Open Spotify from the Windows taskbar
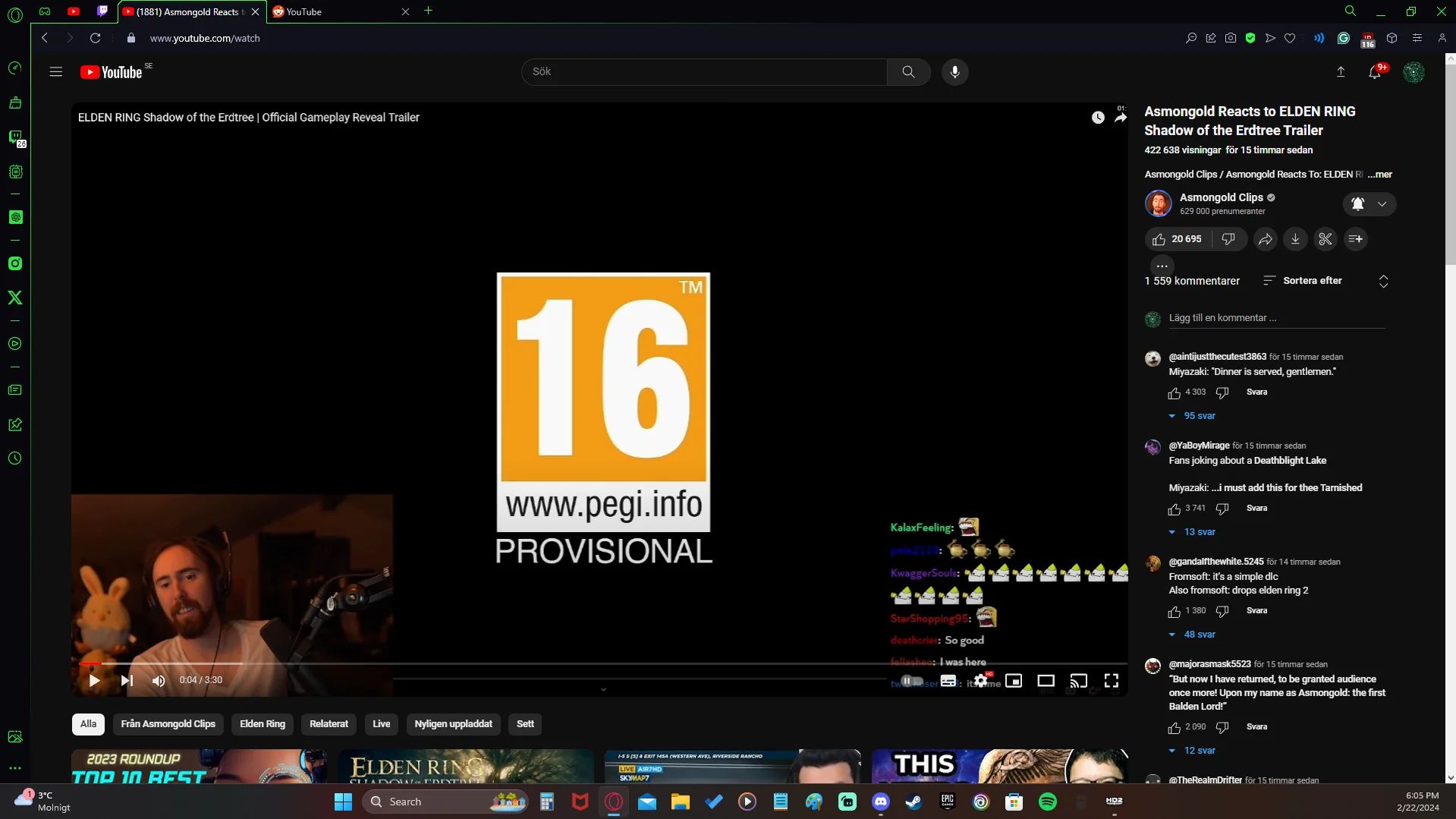The image size is (1456, 819). 1047,802
